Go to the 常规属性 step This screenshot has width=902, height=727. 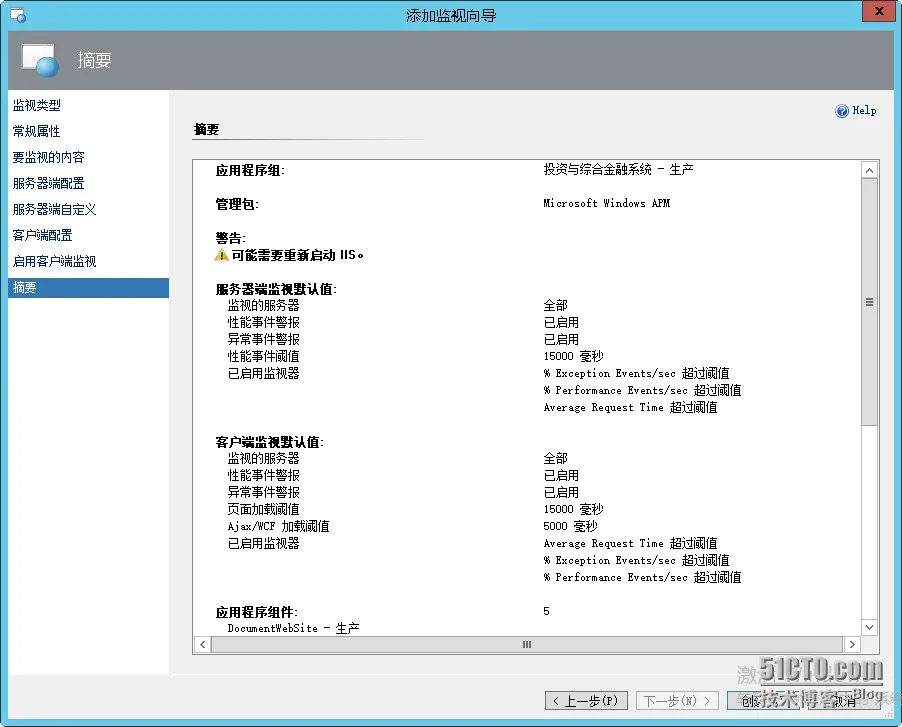pyautogui.click(x=37, y=131)
